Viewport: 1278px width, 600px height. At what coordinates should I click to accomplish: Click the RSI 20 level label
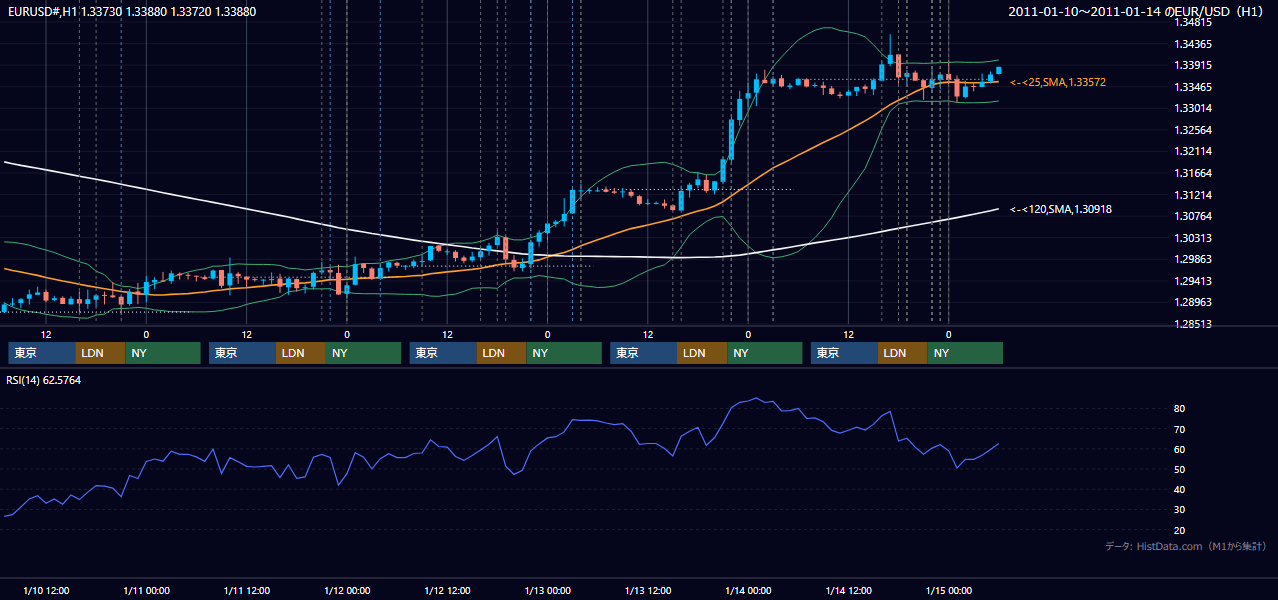pos(1179,530)
